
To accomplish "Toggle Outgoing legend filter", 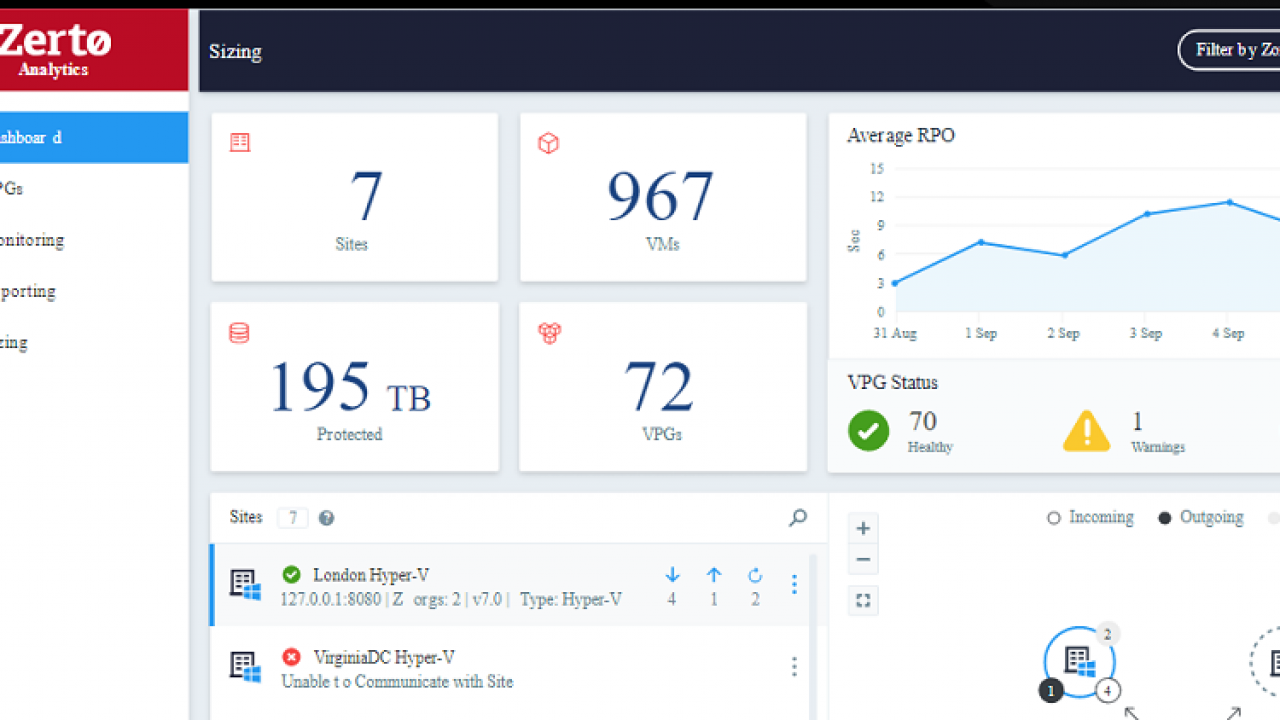I will (1200, 517).
